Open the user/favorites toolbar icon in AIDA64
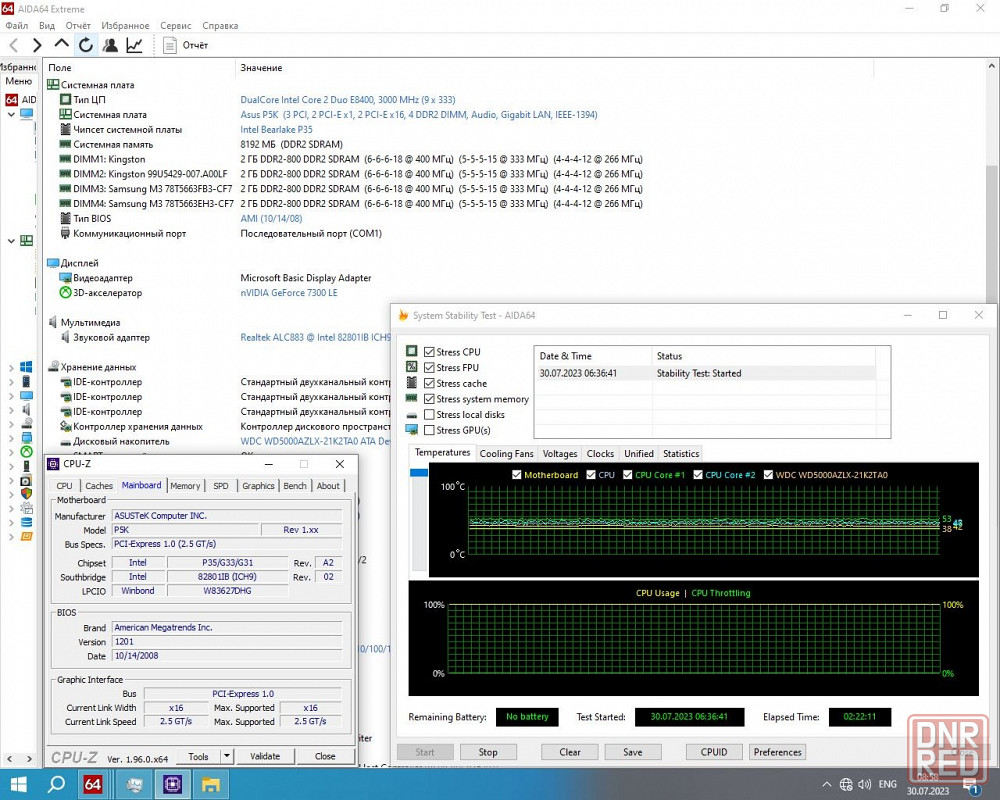Screen dimensions: 1000x800 coord(110,45)
